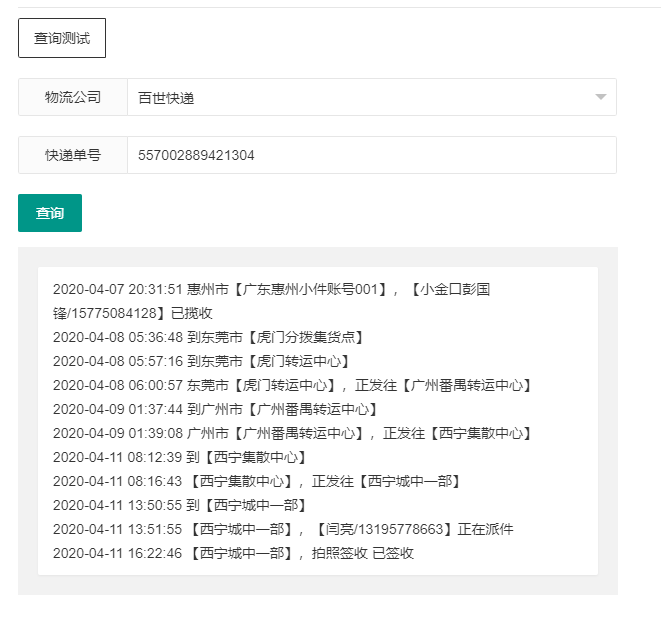Click the 08:16:43 正发往西宁城中一部 record
The height and width of the screenshot is (618, 661).
point(257,481)
